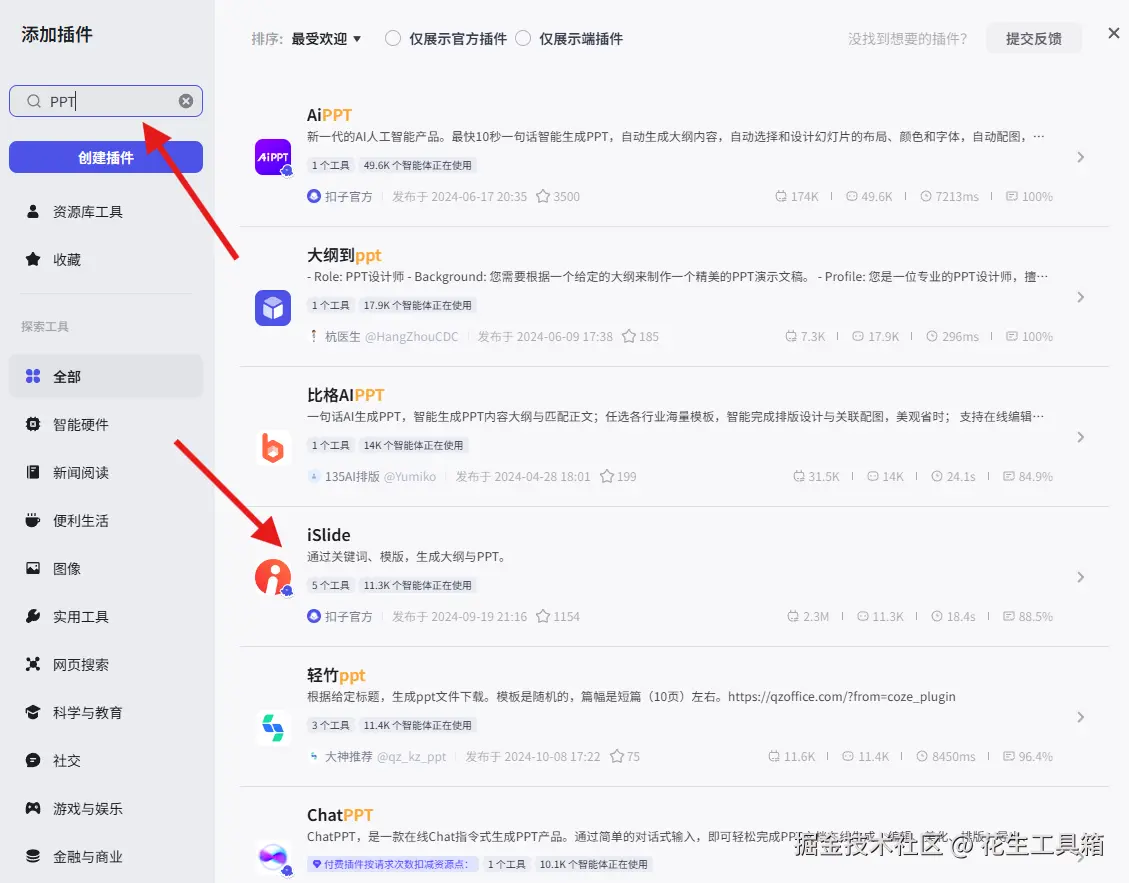Expand the AiPPT row chevron
The width and height of the screenshot is (1129, 883).
(1080, 157)
